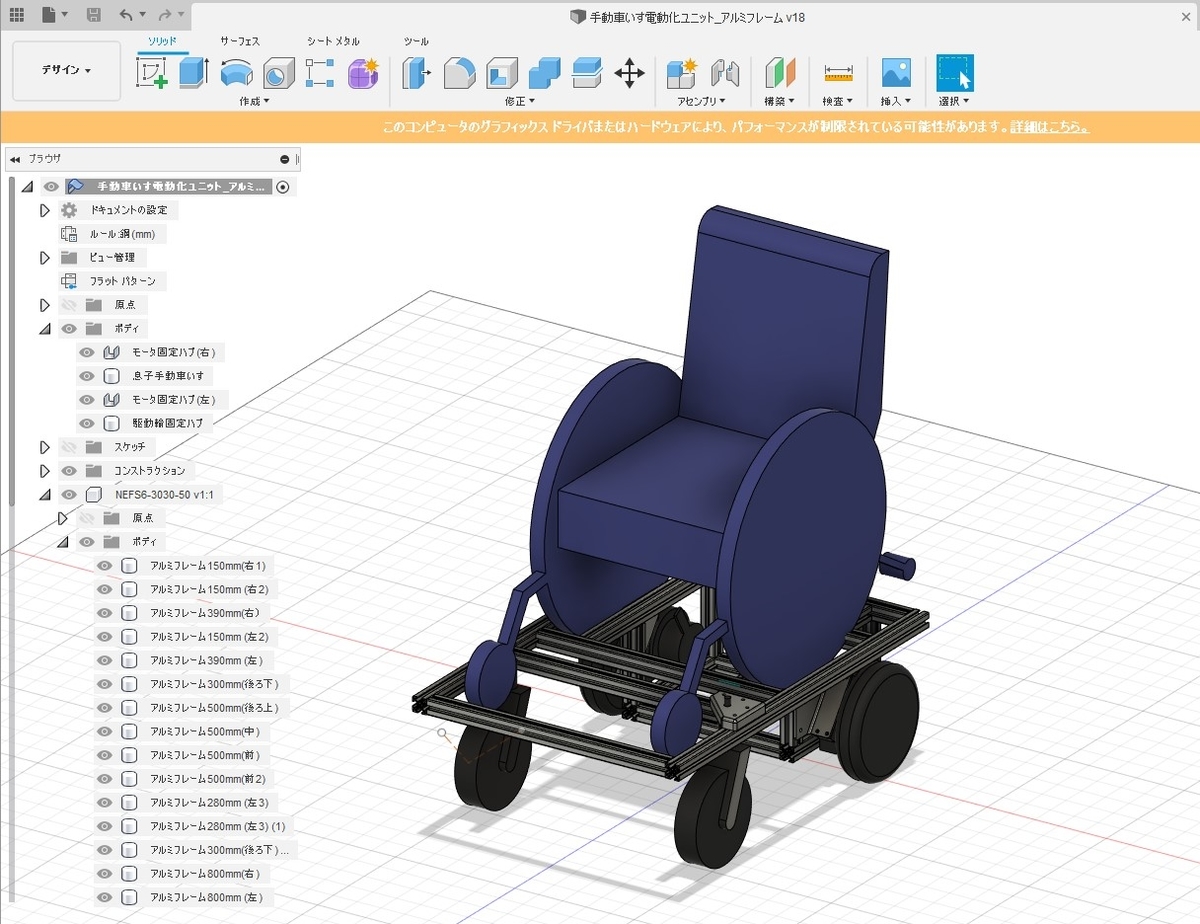1200x924 pixels.
Task: Hide NEFS6-3030-50 v1:1 component
Action: [x=69, y=494]
